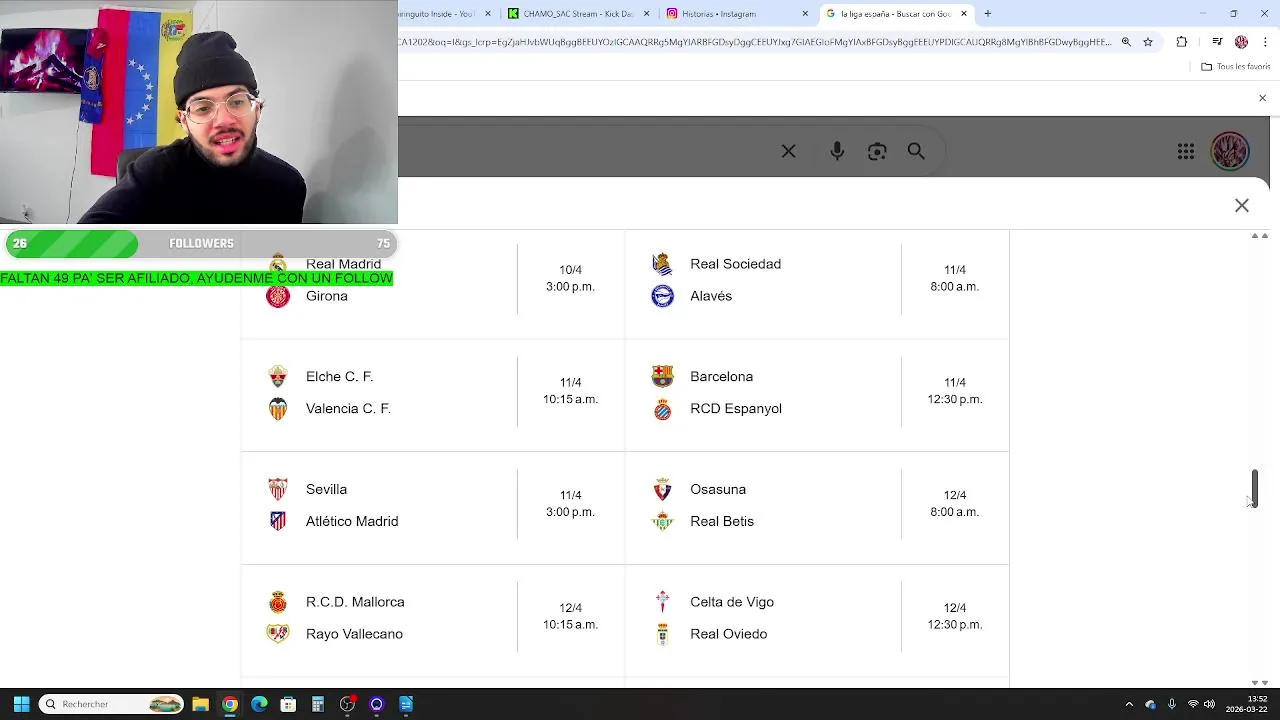Close the Historias Instagram tab

[805, 14]
